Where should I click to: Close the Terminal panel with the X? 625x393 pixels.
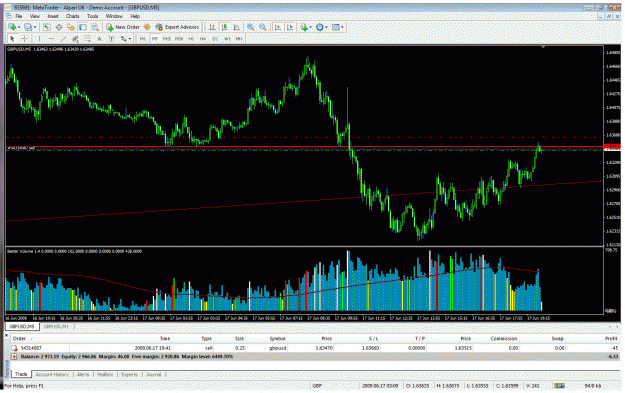coord(6,336)
